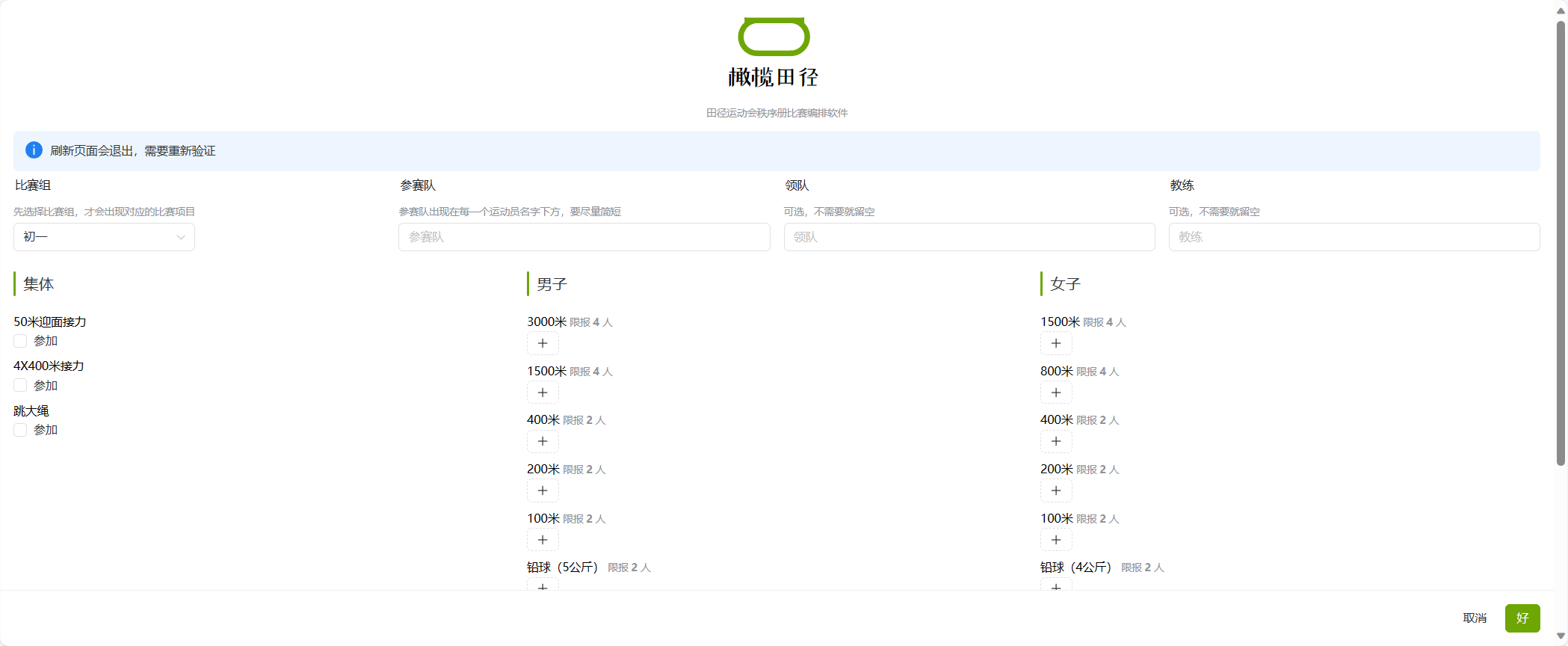This screenshot has height=646, width=1568.
Task: Click the 集体 section heading
Action: [38, 284]
